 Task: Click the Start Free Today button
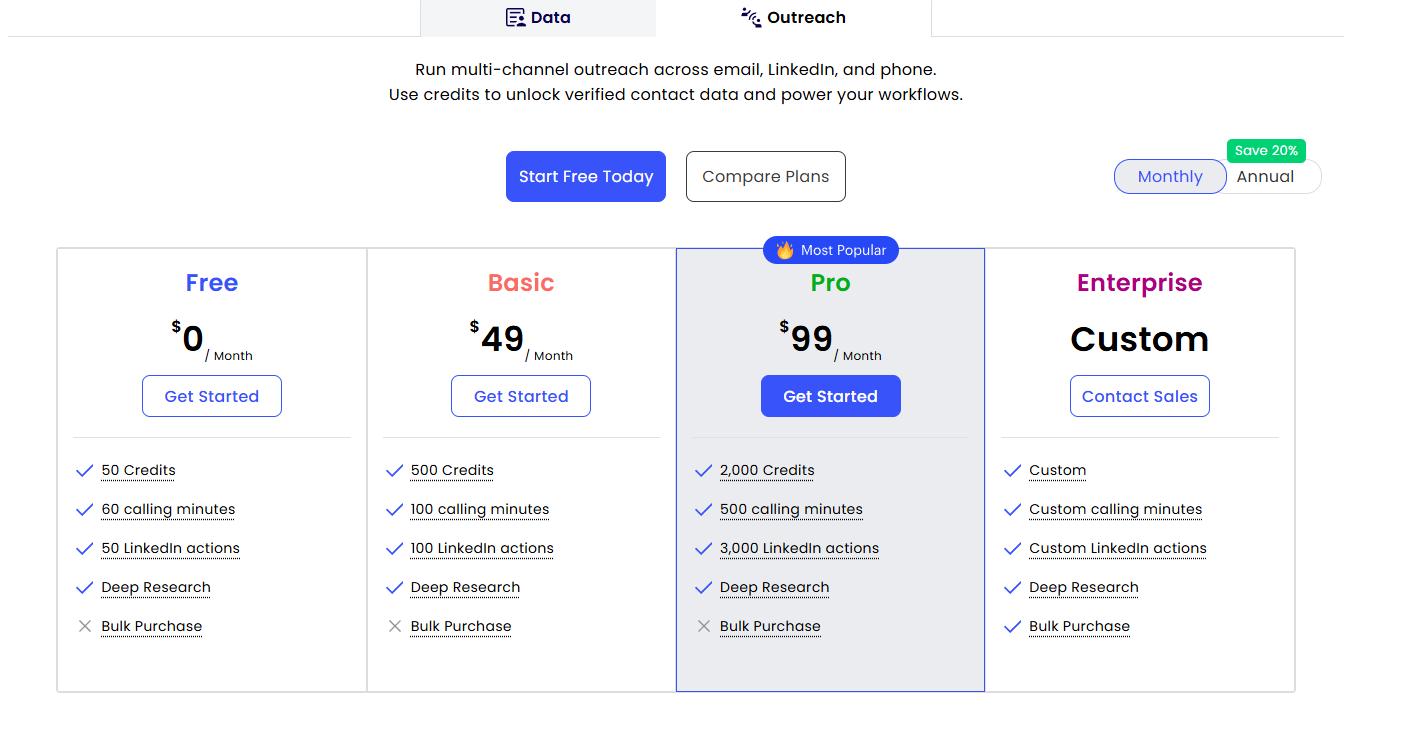pyautogui.click(x=586, y=176)
